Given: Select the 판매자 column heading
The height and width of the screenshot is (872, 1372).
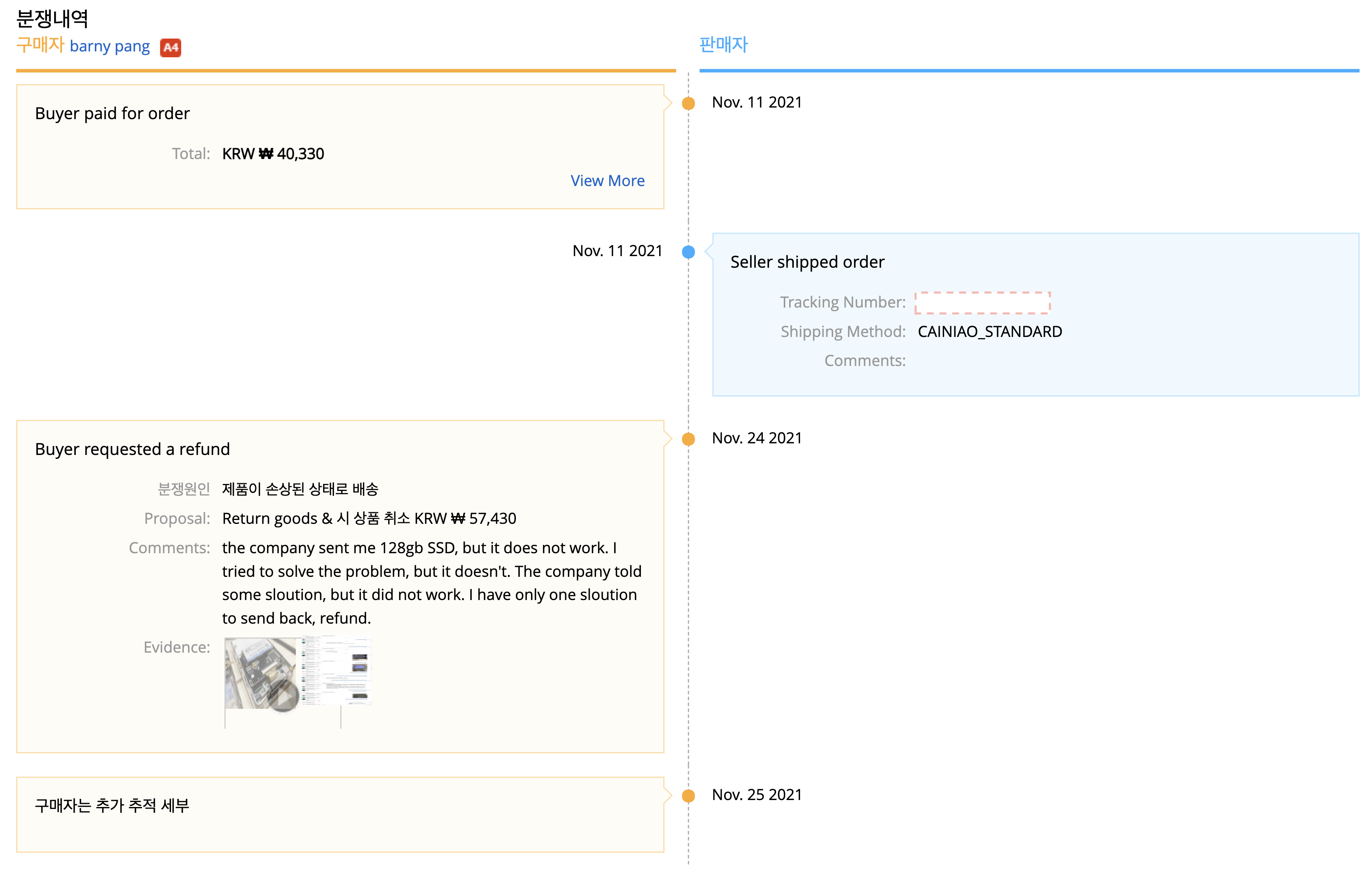Looking at the screenshot, I should (723, 45).
